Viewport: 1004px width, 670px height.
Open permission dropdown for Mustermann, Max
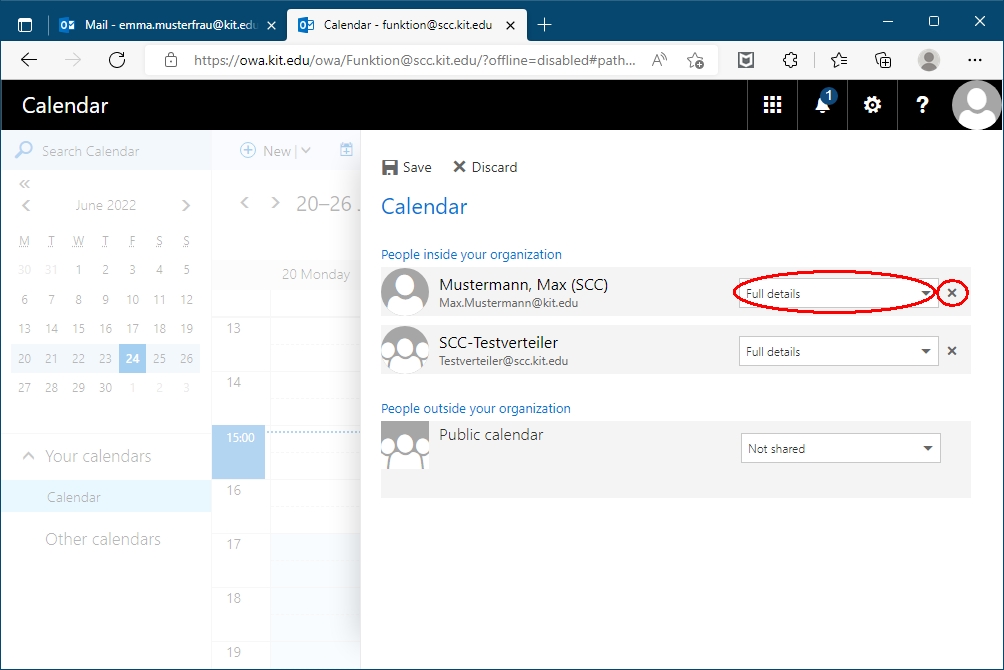(x=838, y=294)
